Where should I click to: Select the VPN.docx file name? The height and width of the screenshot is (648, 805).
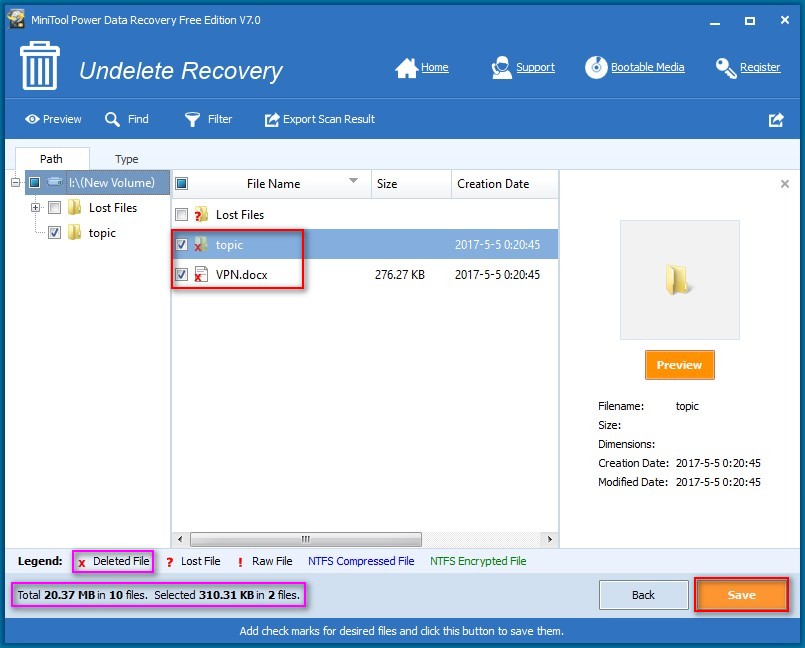(x=241, y=275)
